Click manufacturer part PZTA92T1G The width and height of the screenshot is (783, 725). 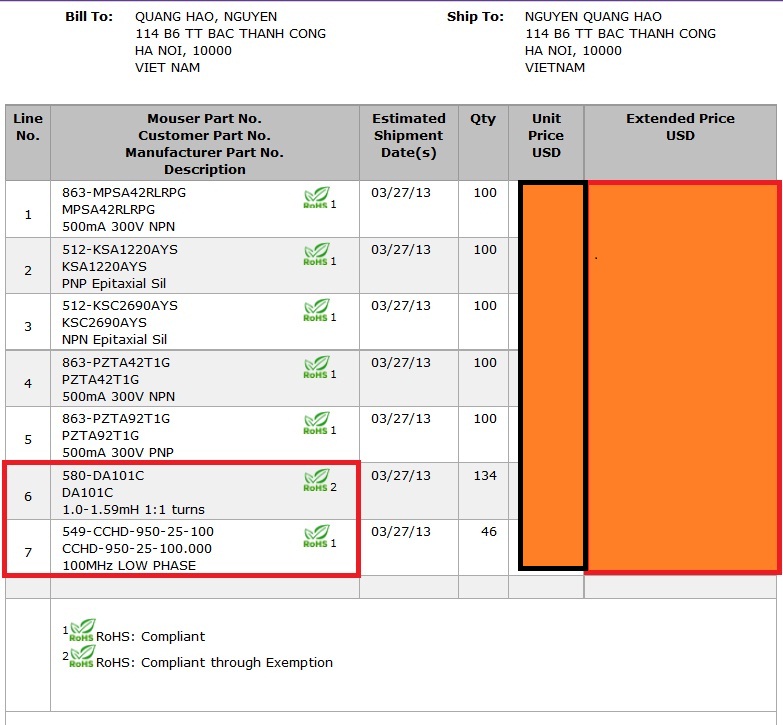click(100, 435)
